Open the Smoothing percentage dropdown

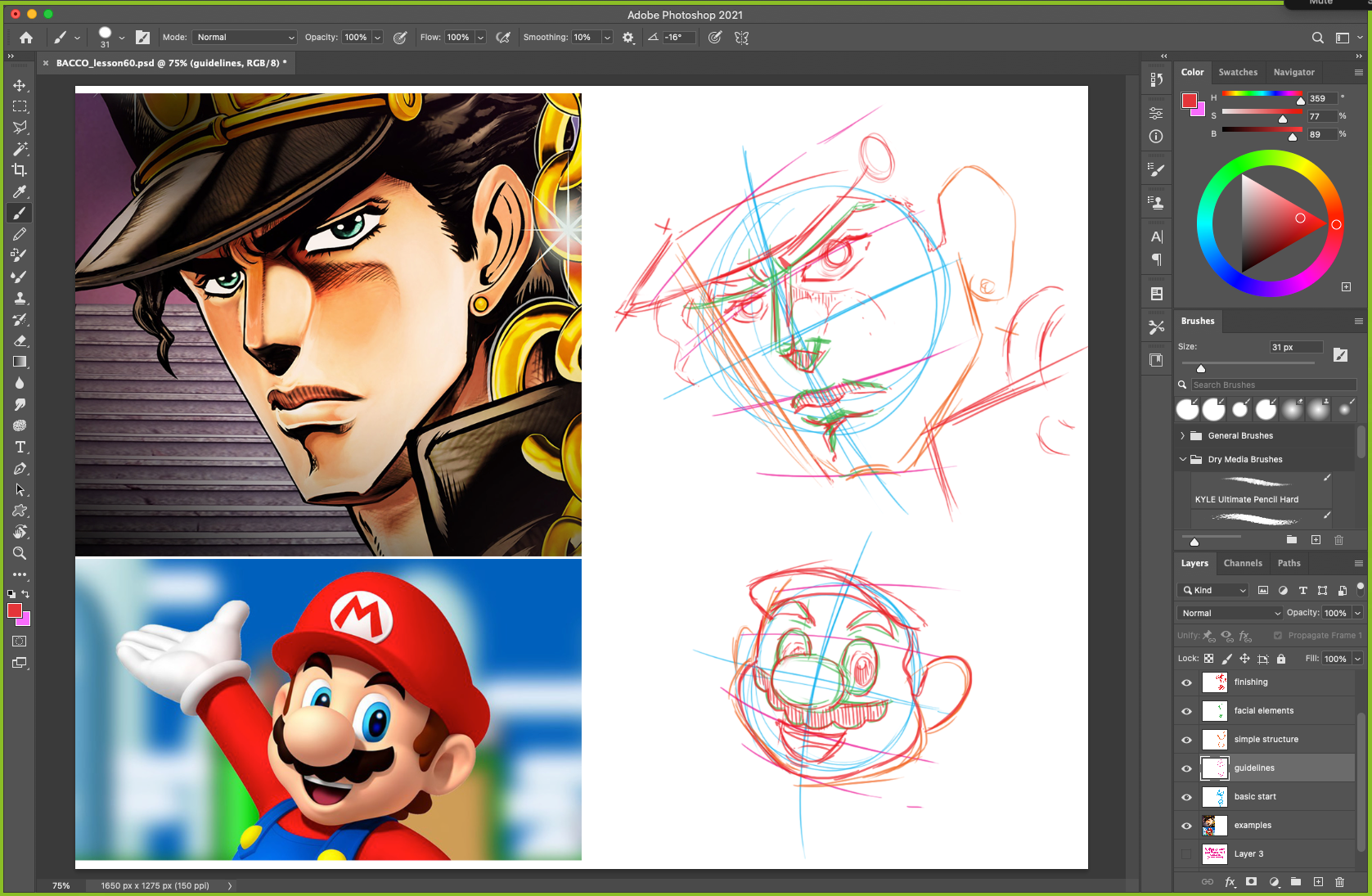[x=607, y=38]
